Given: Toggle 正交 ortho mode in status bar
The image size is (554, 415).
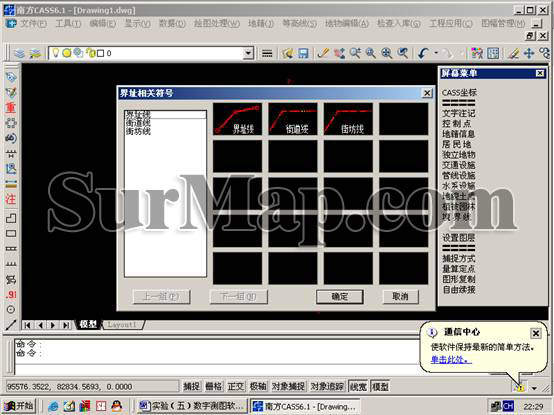Looking at the screenshot, I should click(x=236, y=386).
